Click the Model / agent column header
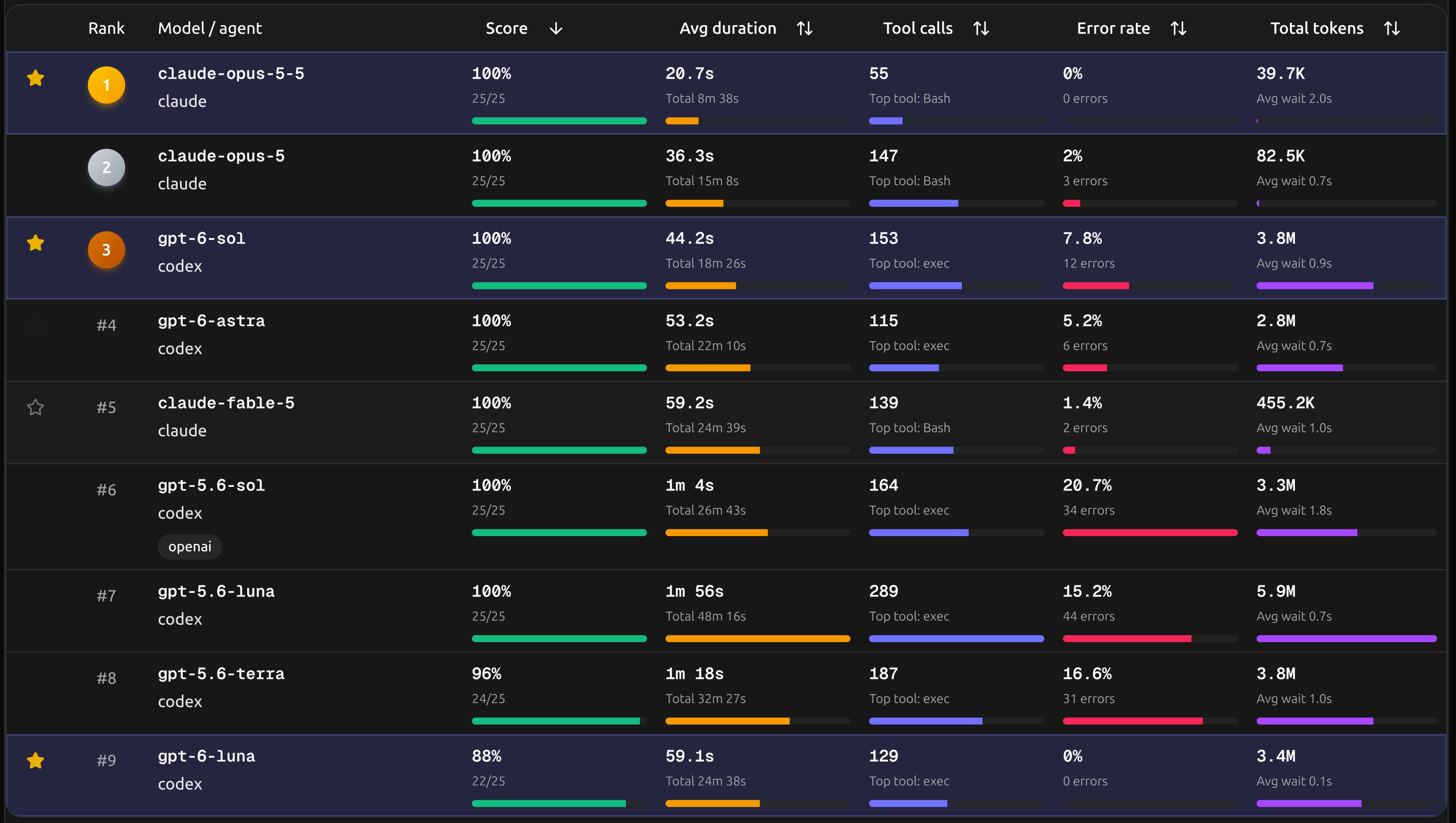Image resolution: width=1456 pixels, height=823 pixels. [210, 28]
